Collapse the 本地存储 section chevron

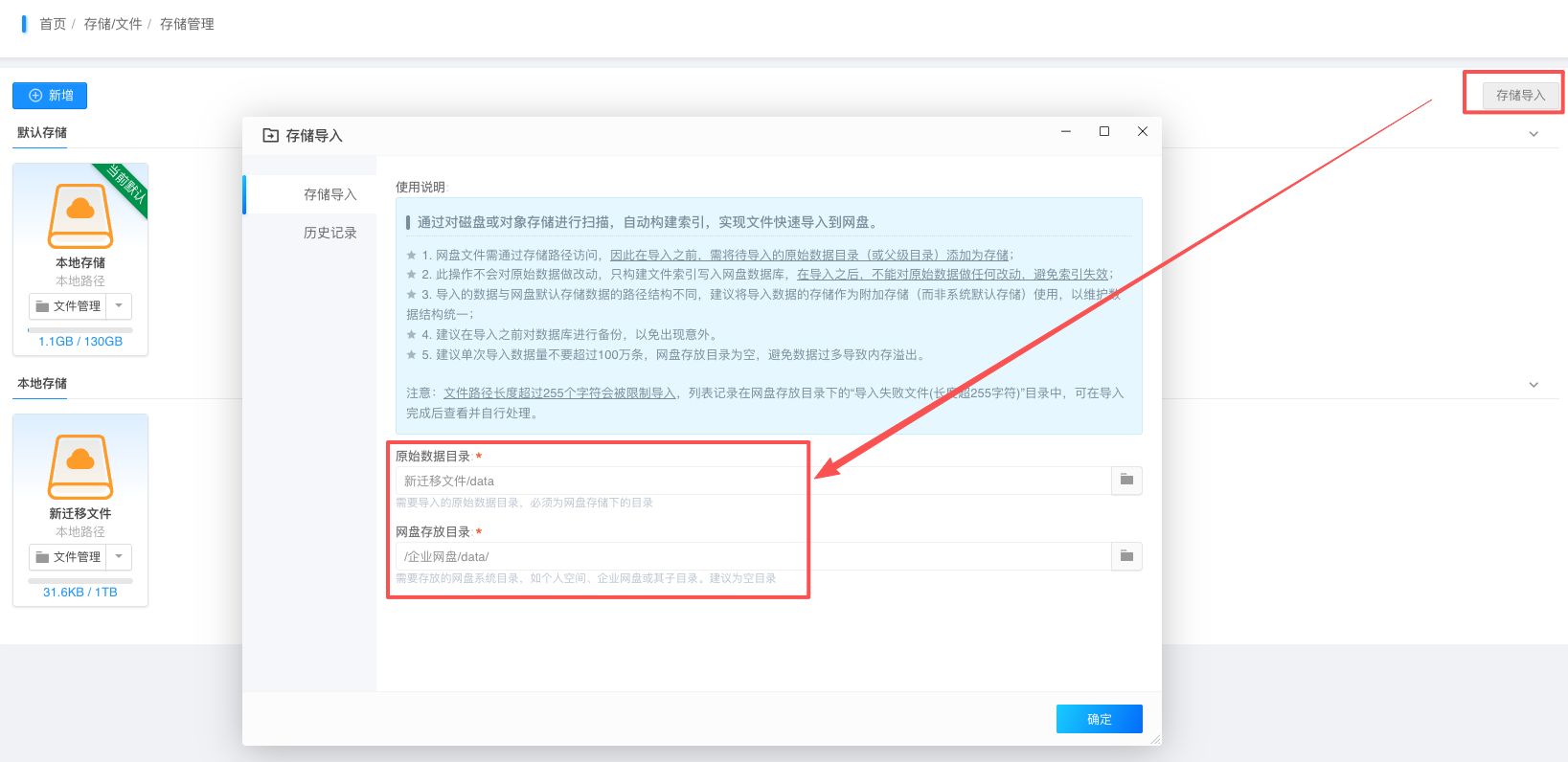(x=1534, y=385)
